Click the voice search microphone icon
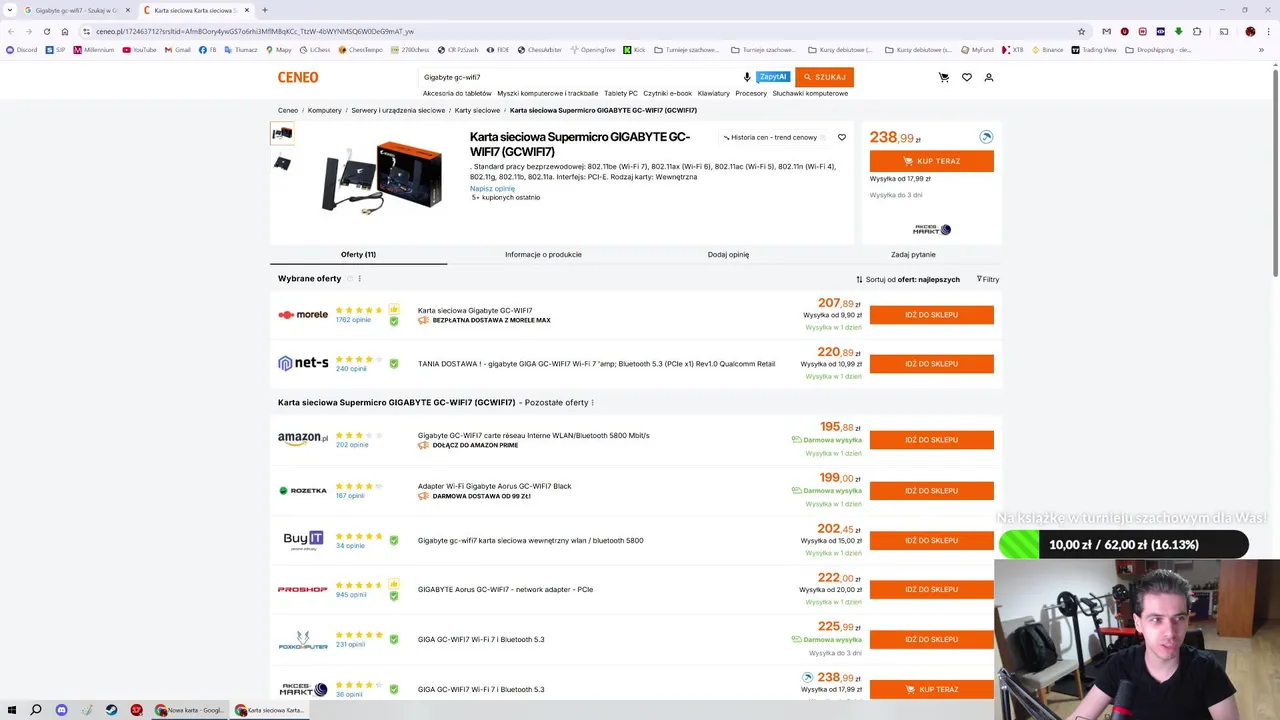This screenshot has height=720, width=1280. tap(747, 77)
